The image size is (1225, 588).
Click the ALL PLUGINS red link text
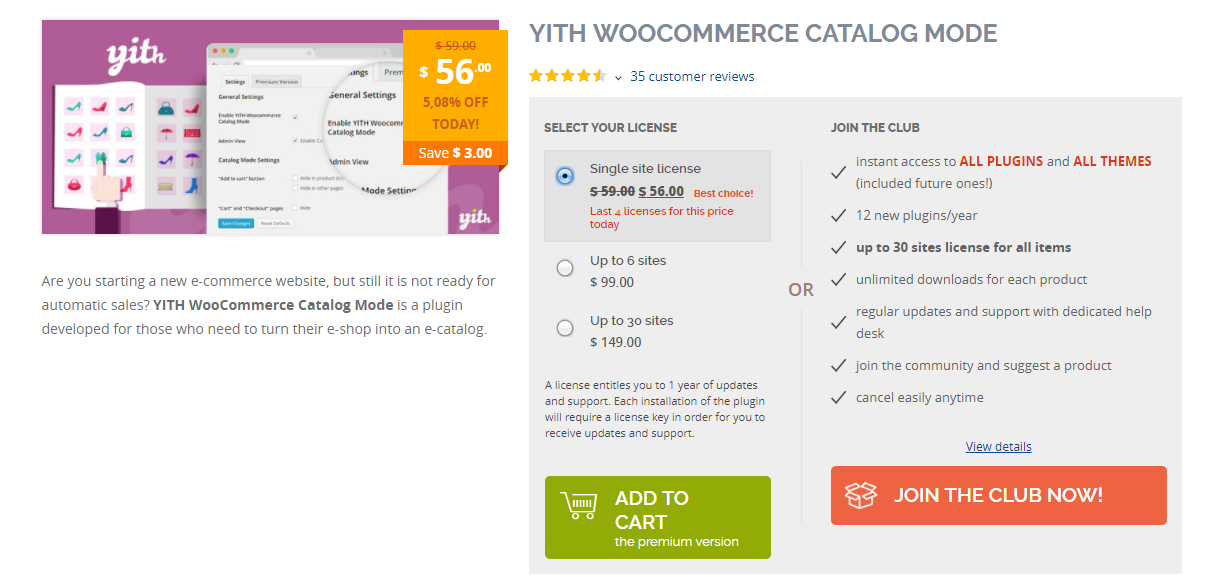(1001, 161)
